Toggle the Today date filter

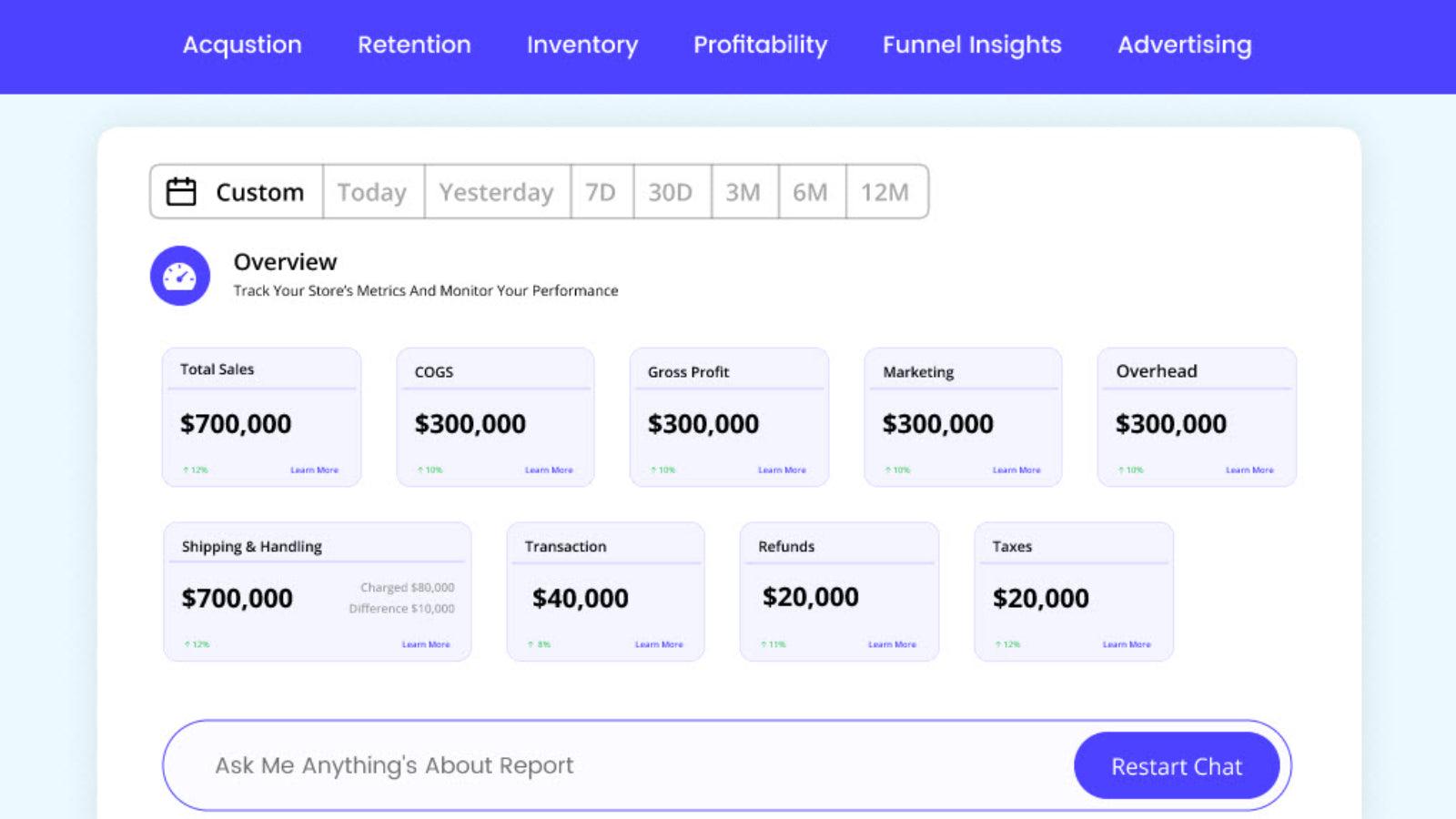click(x=372, y=192)
